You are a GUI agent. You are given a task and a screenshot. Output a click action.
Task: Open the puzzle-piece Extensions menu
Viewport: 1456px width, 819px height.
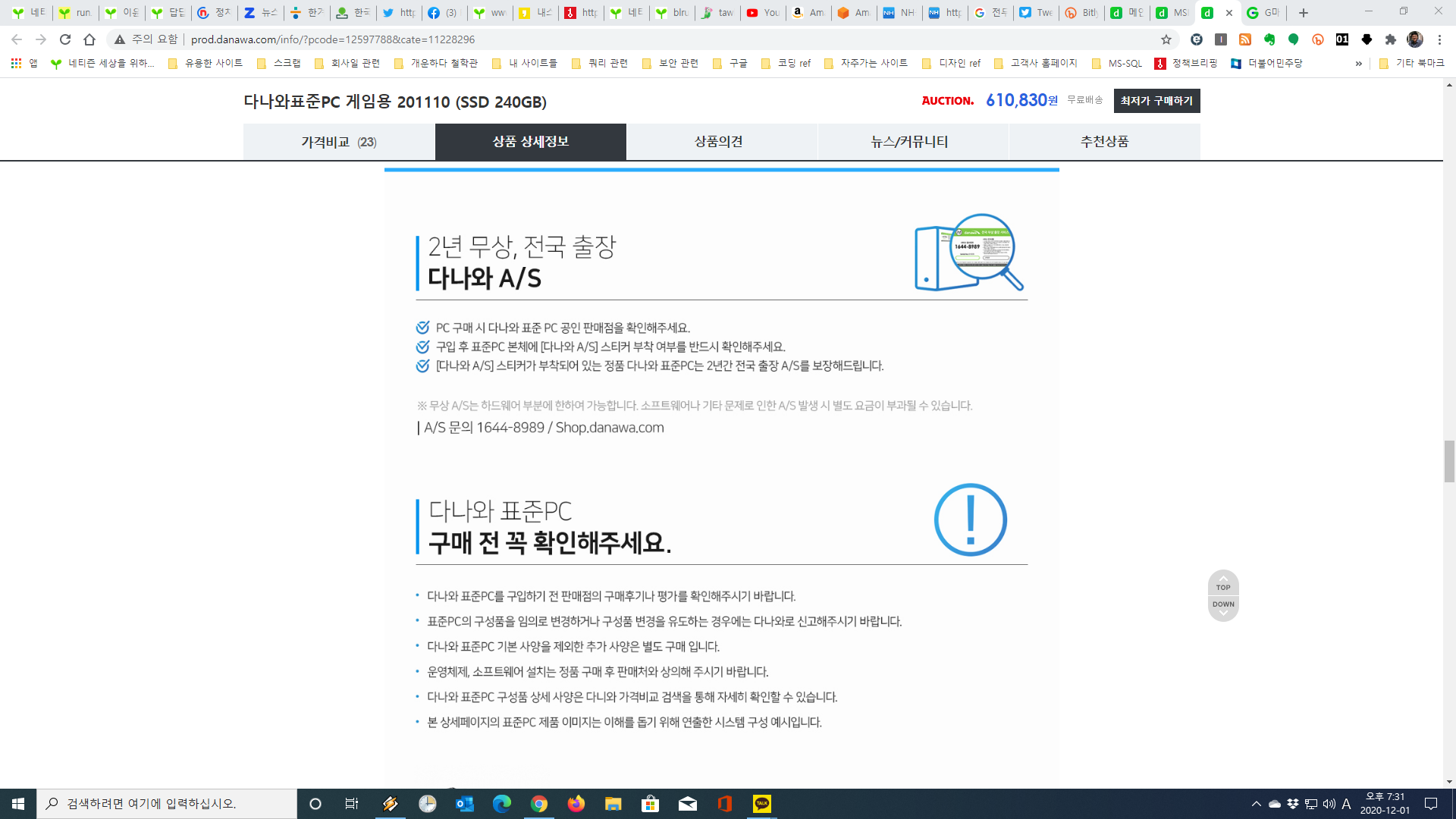click(1391, 39)
